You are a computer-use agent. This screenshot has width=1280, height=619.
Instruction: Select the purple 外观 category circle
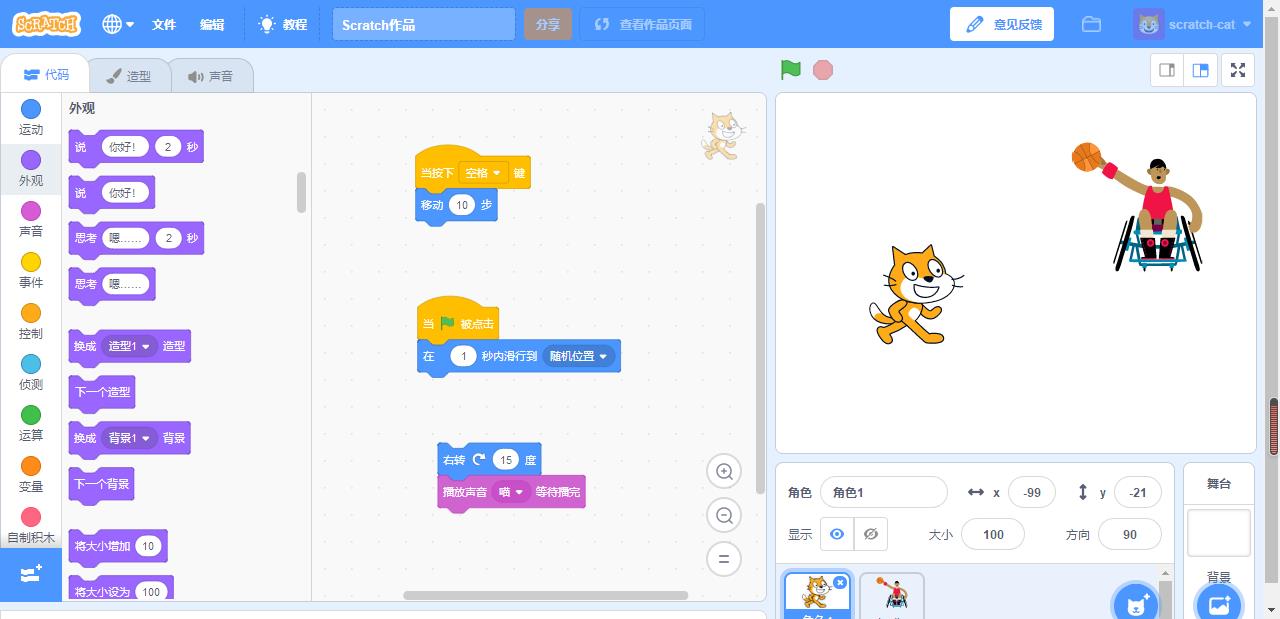tap(31, 160)
